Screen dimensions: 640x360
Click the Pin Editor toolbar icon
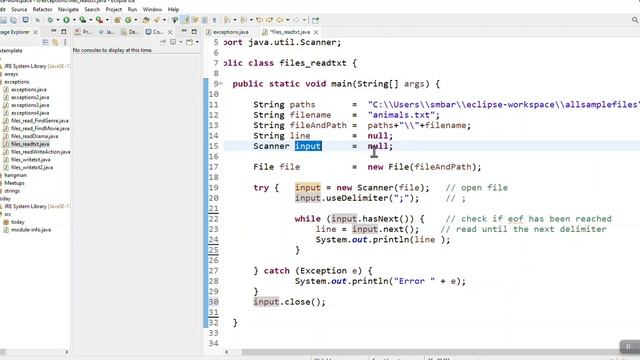(x=315, y=20)
